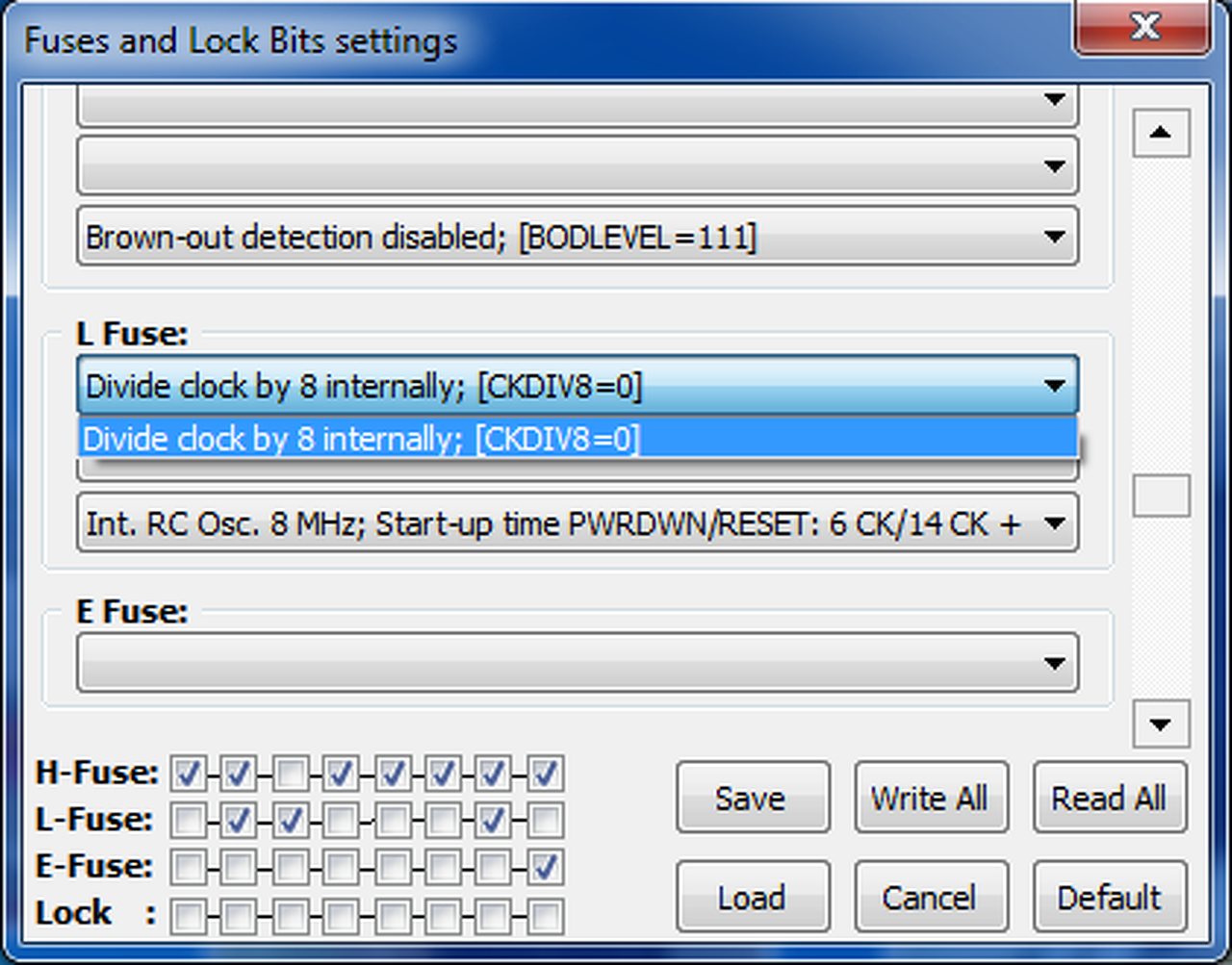
Task: Click the Load button
Action: coord(752,897)
